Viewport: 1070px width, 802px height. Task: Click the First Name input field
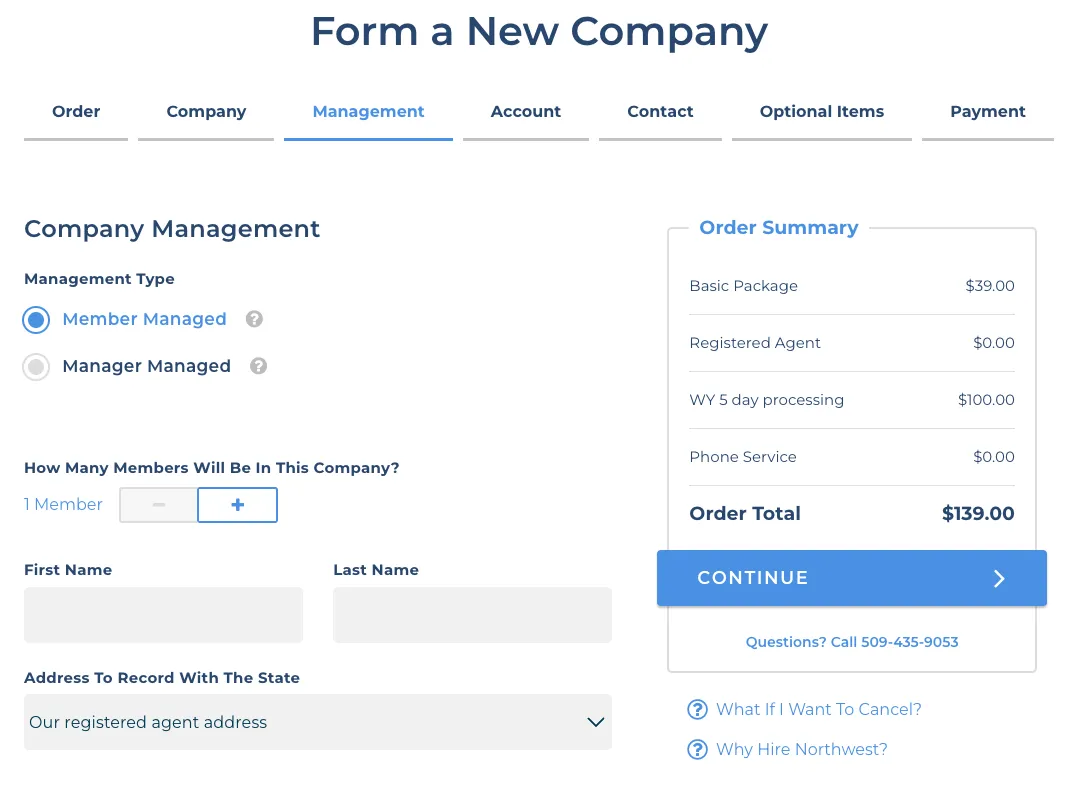click(163, 614)
